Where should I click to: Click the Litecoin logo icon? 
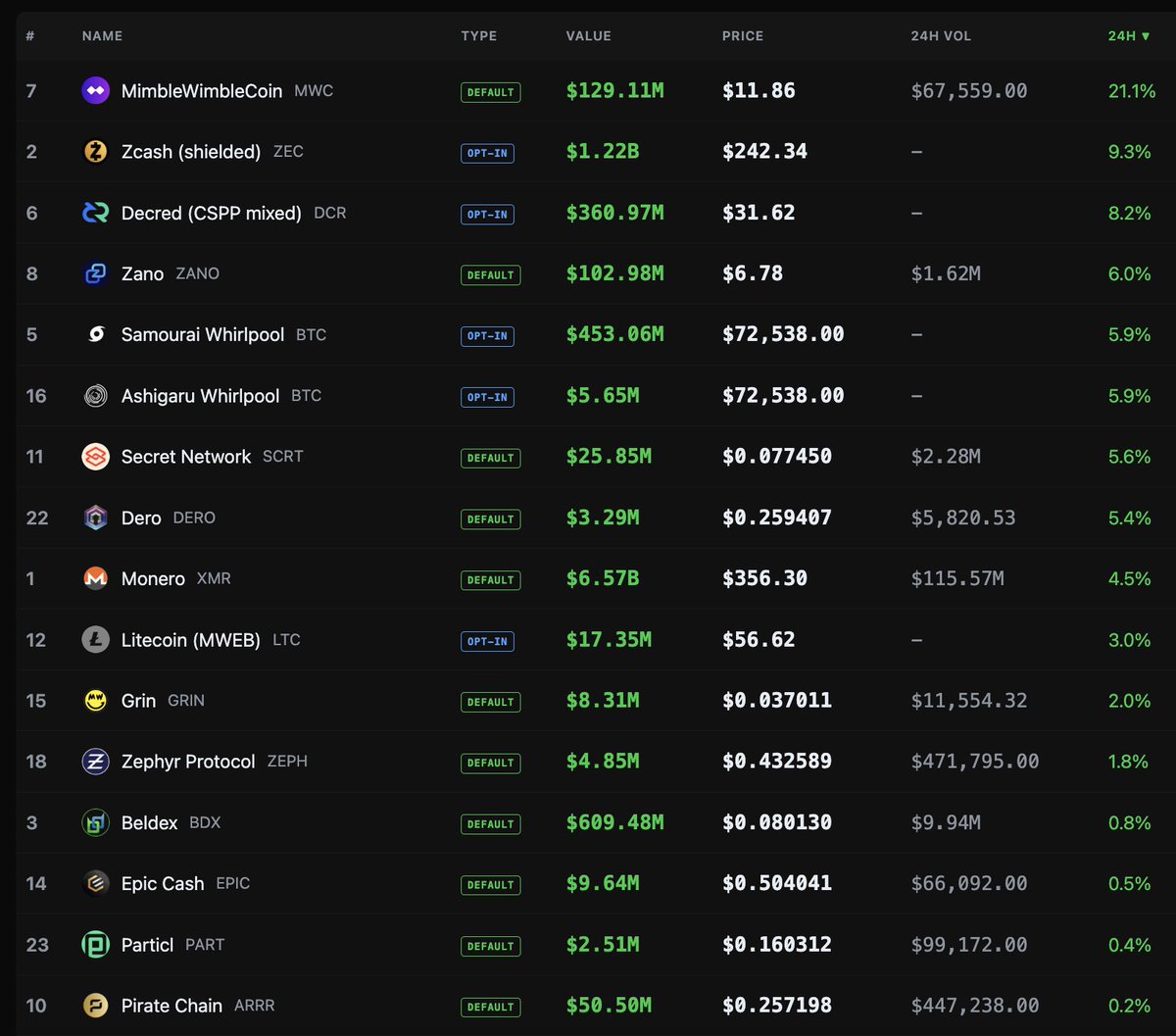point(95,640)
